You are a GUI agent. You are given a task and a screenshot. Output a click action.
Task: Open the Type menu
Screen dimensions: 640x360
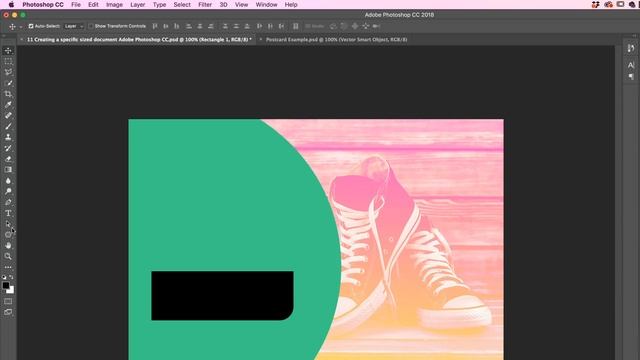160,5
